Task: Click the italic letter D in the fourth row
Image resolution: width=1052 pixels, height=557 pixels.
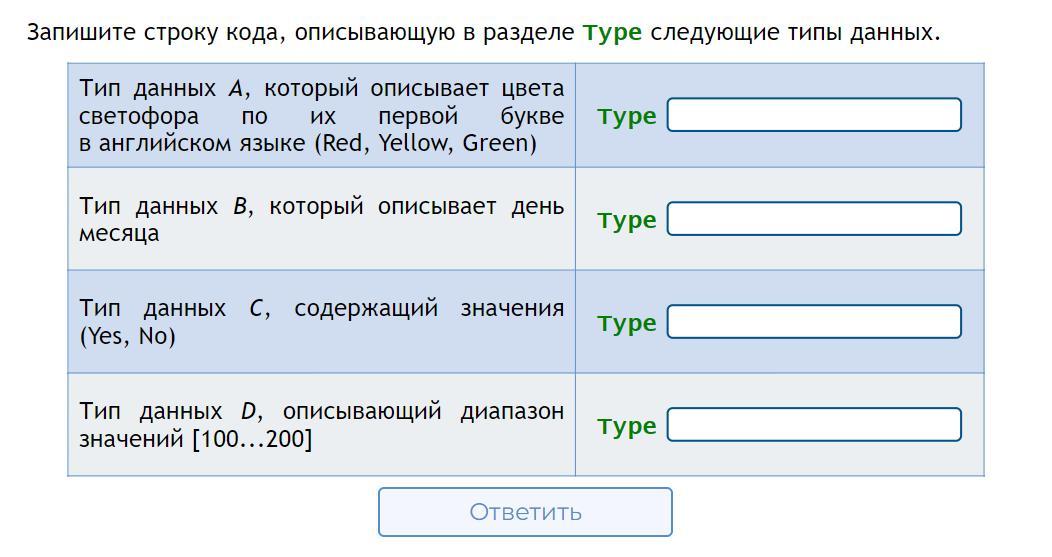Action: coord(249,412)
